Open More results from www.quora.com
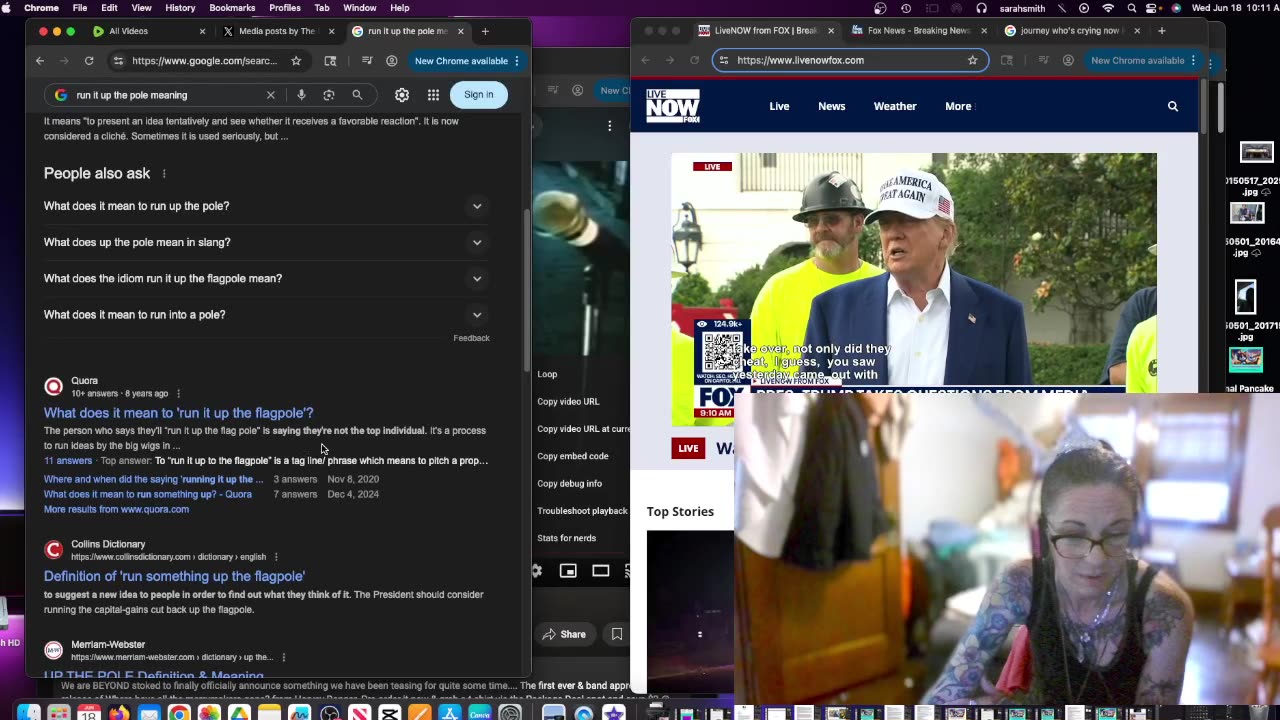Viewport: 1280px width, 720px height. 116,509
